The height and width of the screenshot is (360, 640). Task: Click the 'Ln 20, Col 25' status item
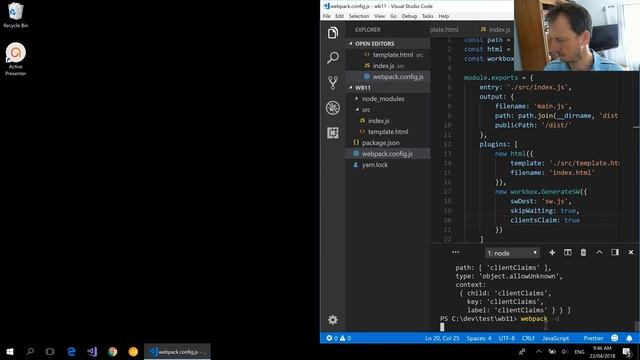click(x=442, y=338)
